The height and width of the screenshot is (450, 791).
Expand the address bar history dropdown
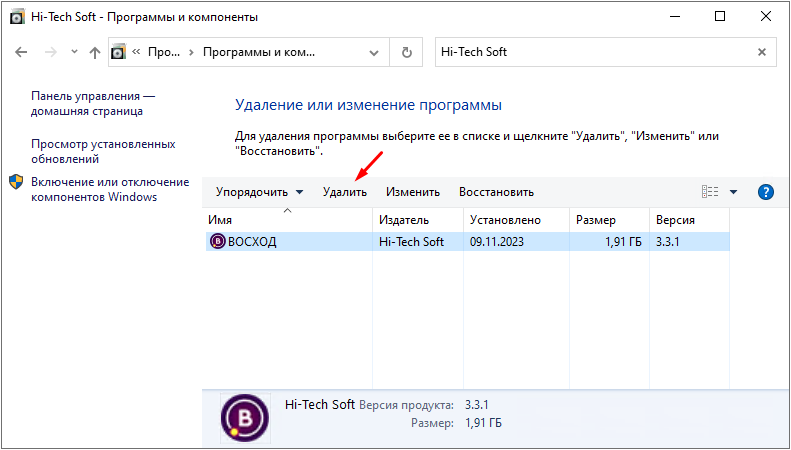375,52
